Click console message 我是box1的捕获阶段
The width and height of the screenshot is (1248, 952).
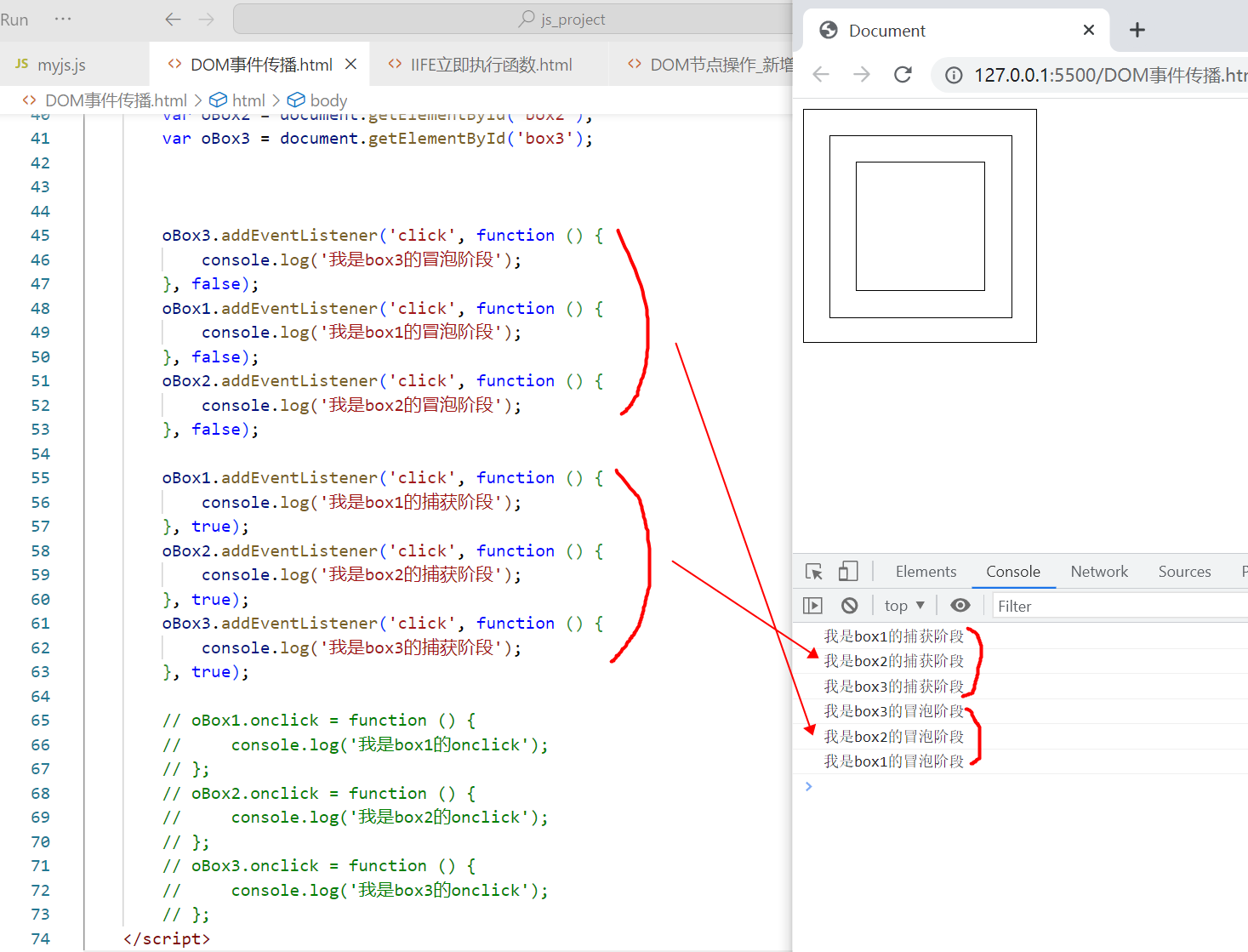click(x=893, y=636)
